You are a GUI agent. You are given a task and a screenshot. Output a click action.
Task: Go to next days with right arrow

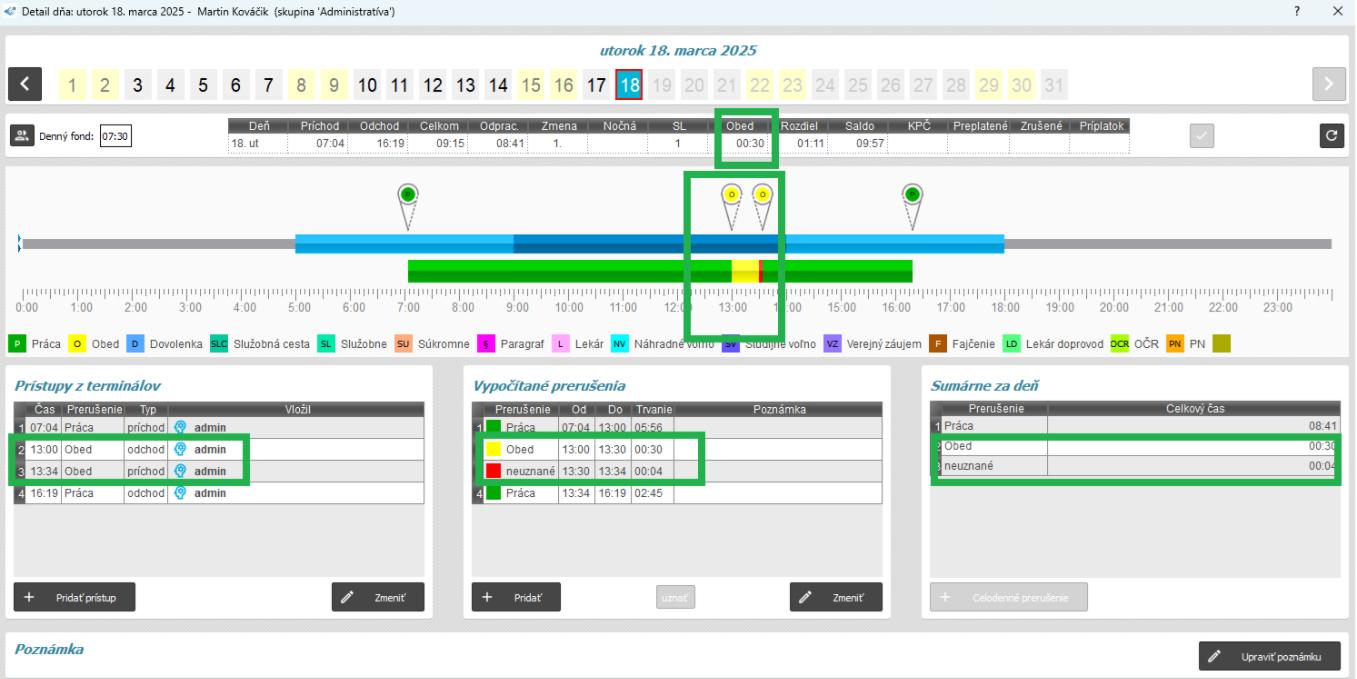[x=1328, y=85]
